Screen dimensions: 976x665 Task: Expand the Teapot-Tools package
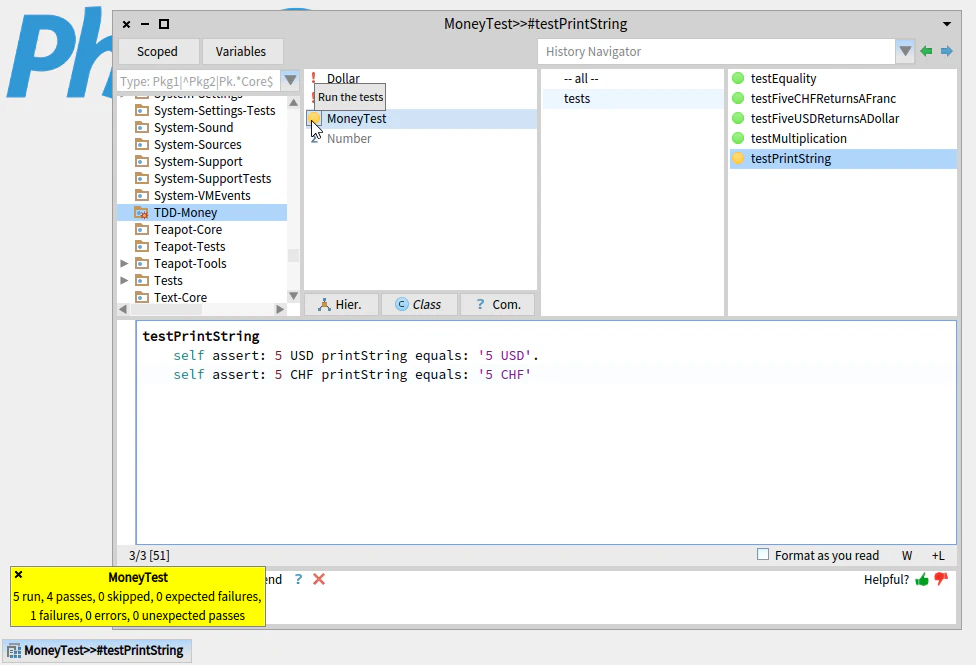[124, 263]
